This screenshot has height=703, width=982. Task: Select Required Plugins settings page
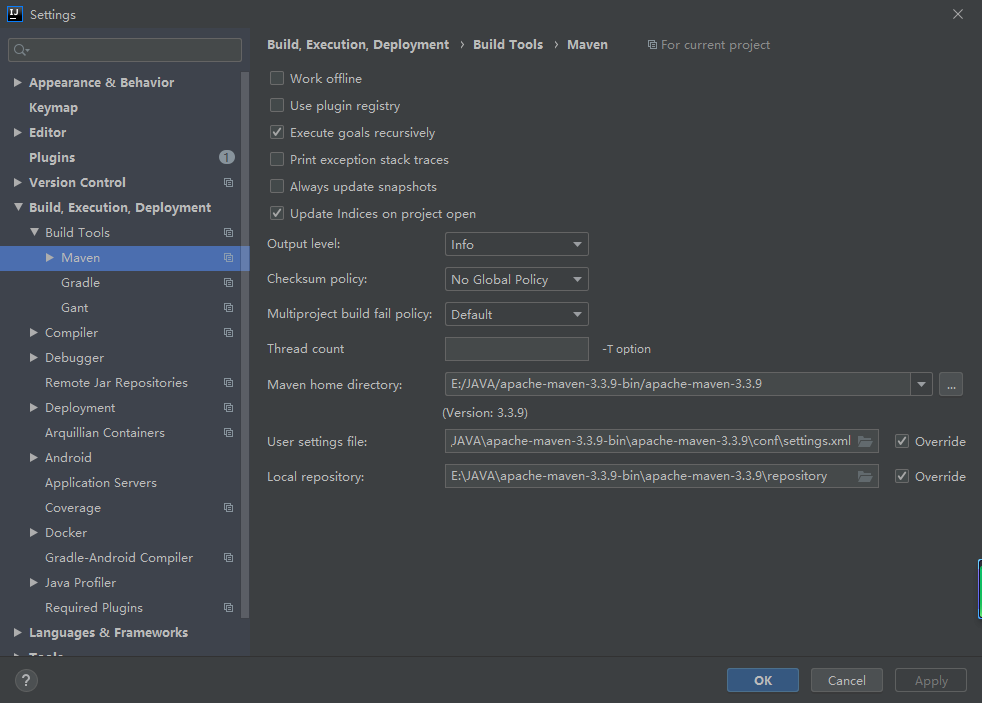point(94,608)
